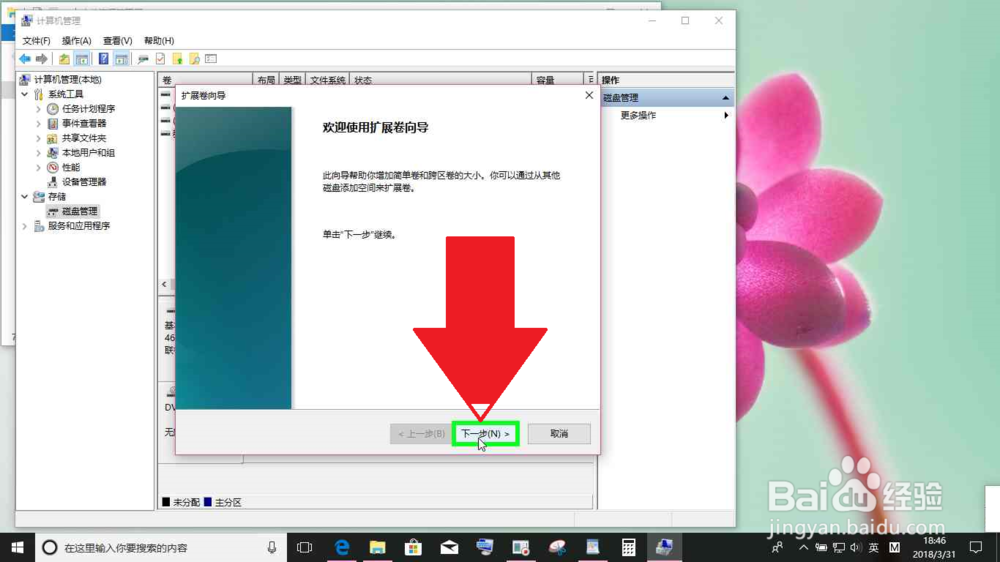Select 事件查看器 in the tree
Image resolution: width=1000 pixels, height=562 pixels.
pos(84,124)
